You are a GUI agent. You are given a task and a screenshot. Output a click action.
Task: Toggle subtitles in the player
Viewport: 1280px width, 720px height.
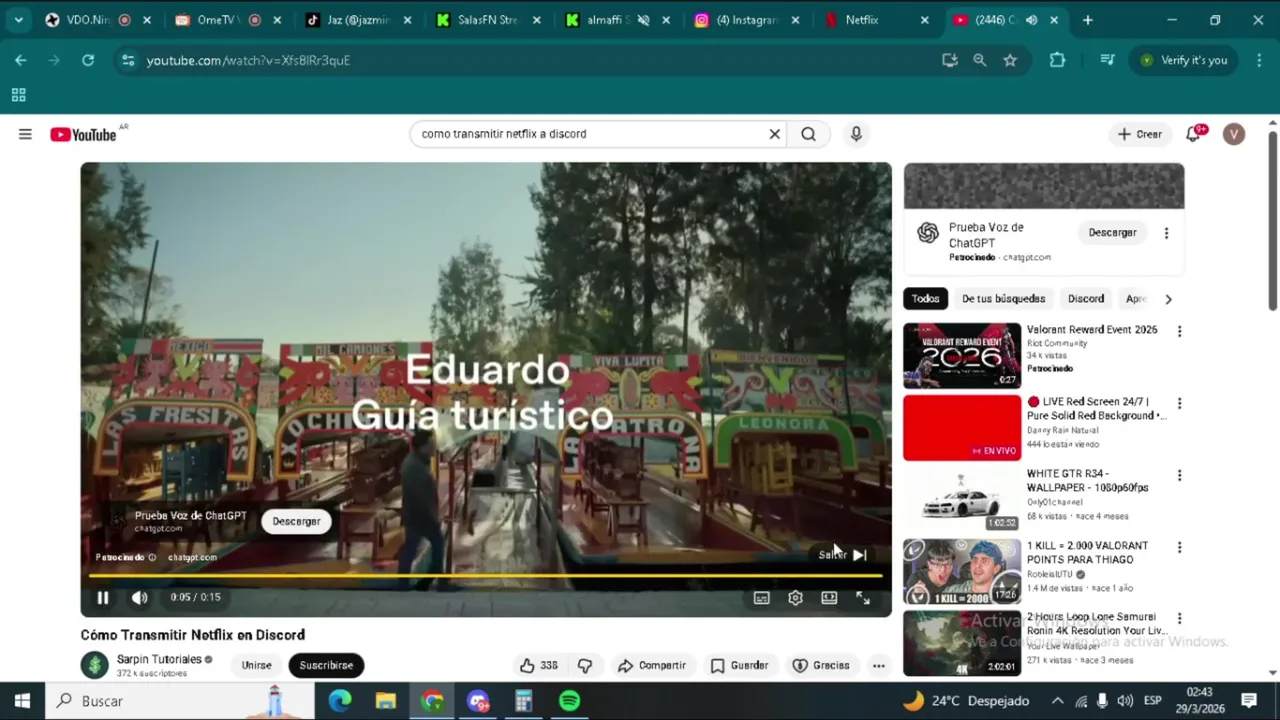762,598
